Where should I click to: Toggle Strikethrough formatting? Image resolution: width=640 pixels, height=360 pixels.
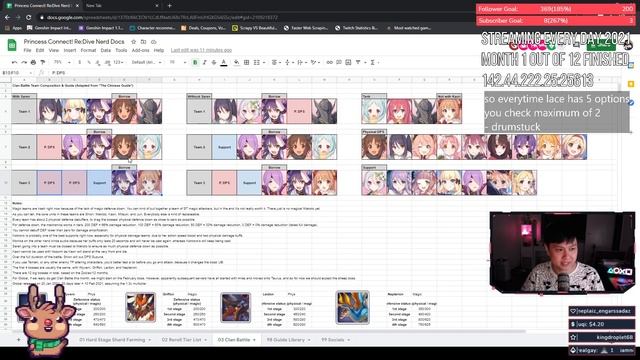pyautogui.click(x=214, y=62)
